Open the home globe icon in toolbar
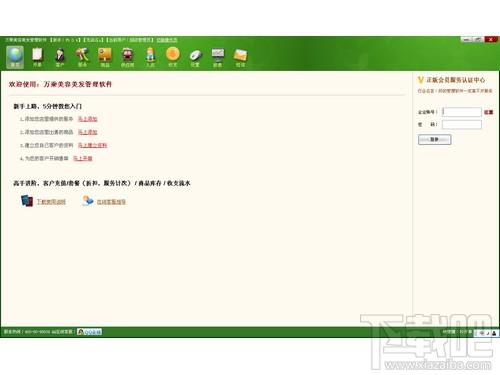 [x=15, y=57]
